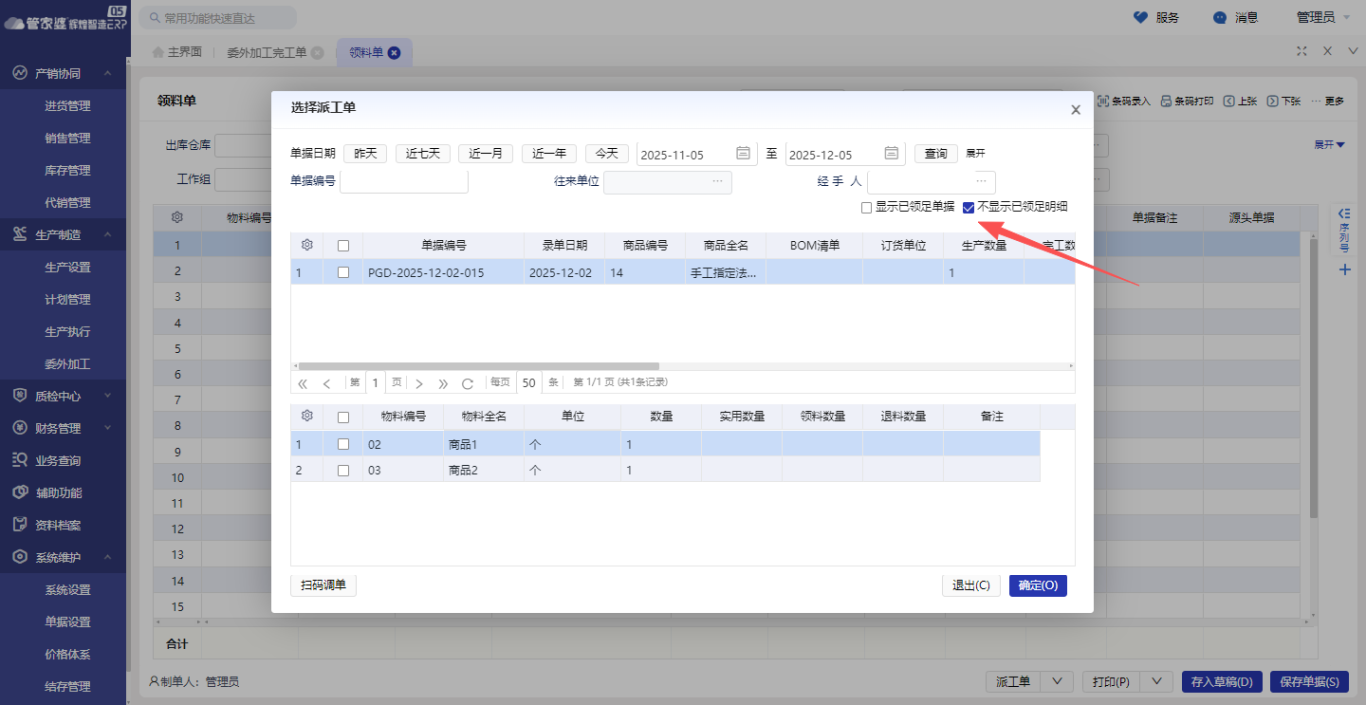
Task: Uncheck 不显示已领定明细 checkbox
Action: tap(968, 208)
